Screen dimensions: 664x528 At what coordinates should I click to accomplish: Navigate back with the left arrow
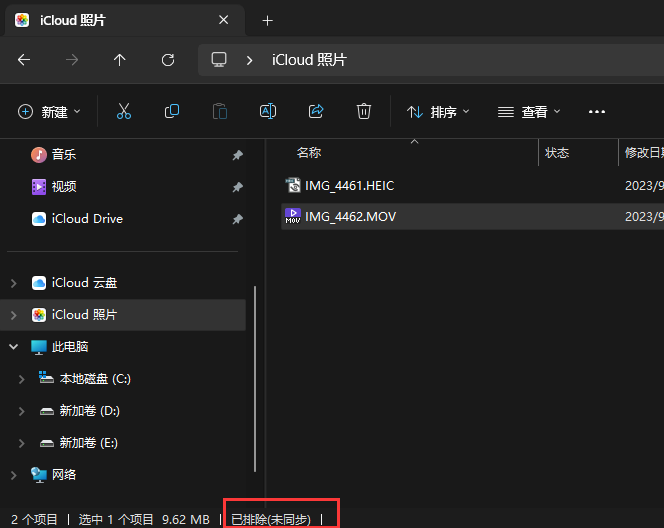[24, 60]
